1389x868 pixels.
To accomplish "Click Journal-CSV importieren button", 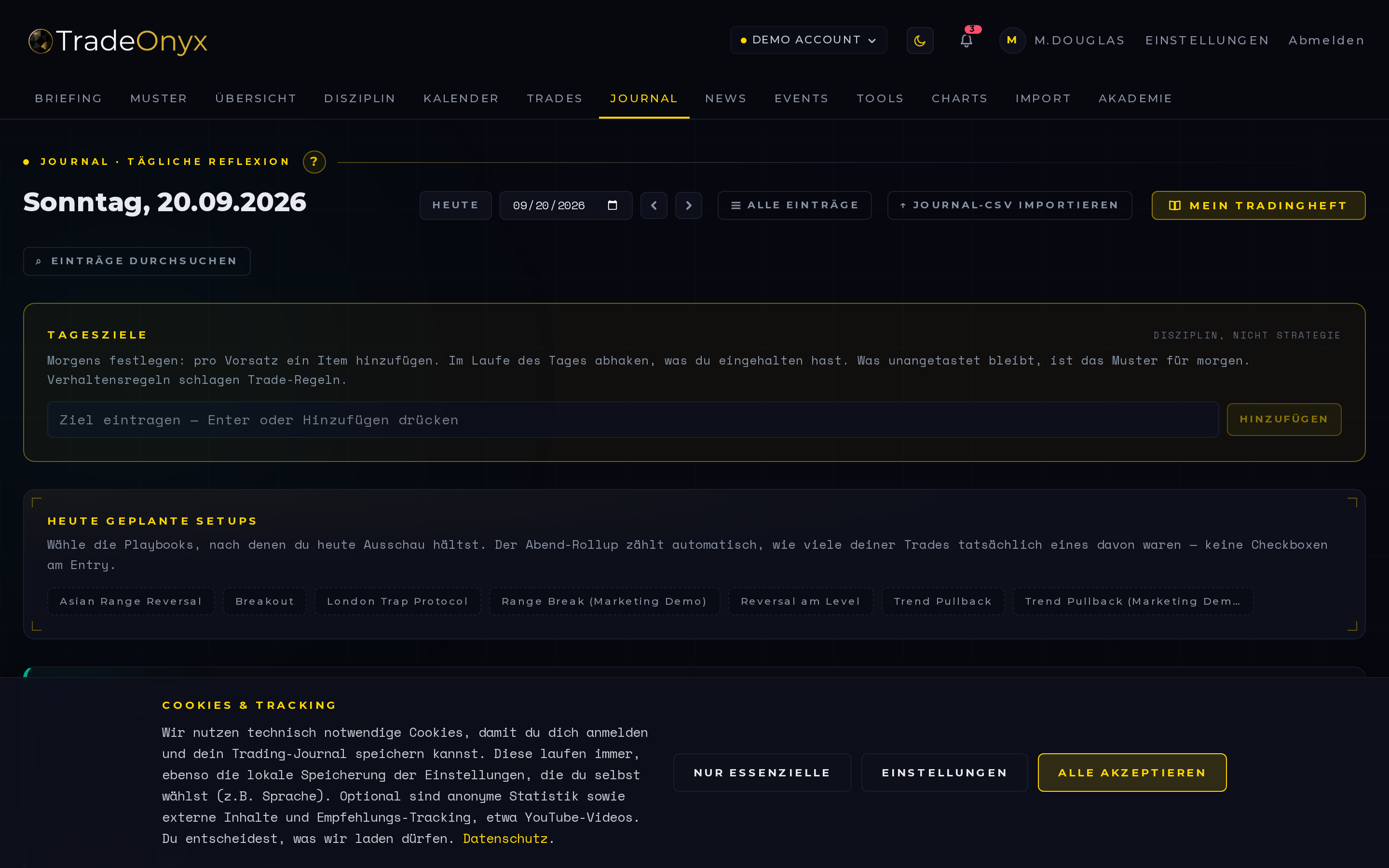I will point(1009,205).
